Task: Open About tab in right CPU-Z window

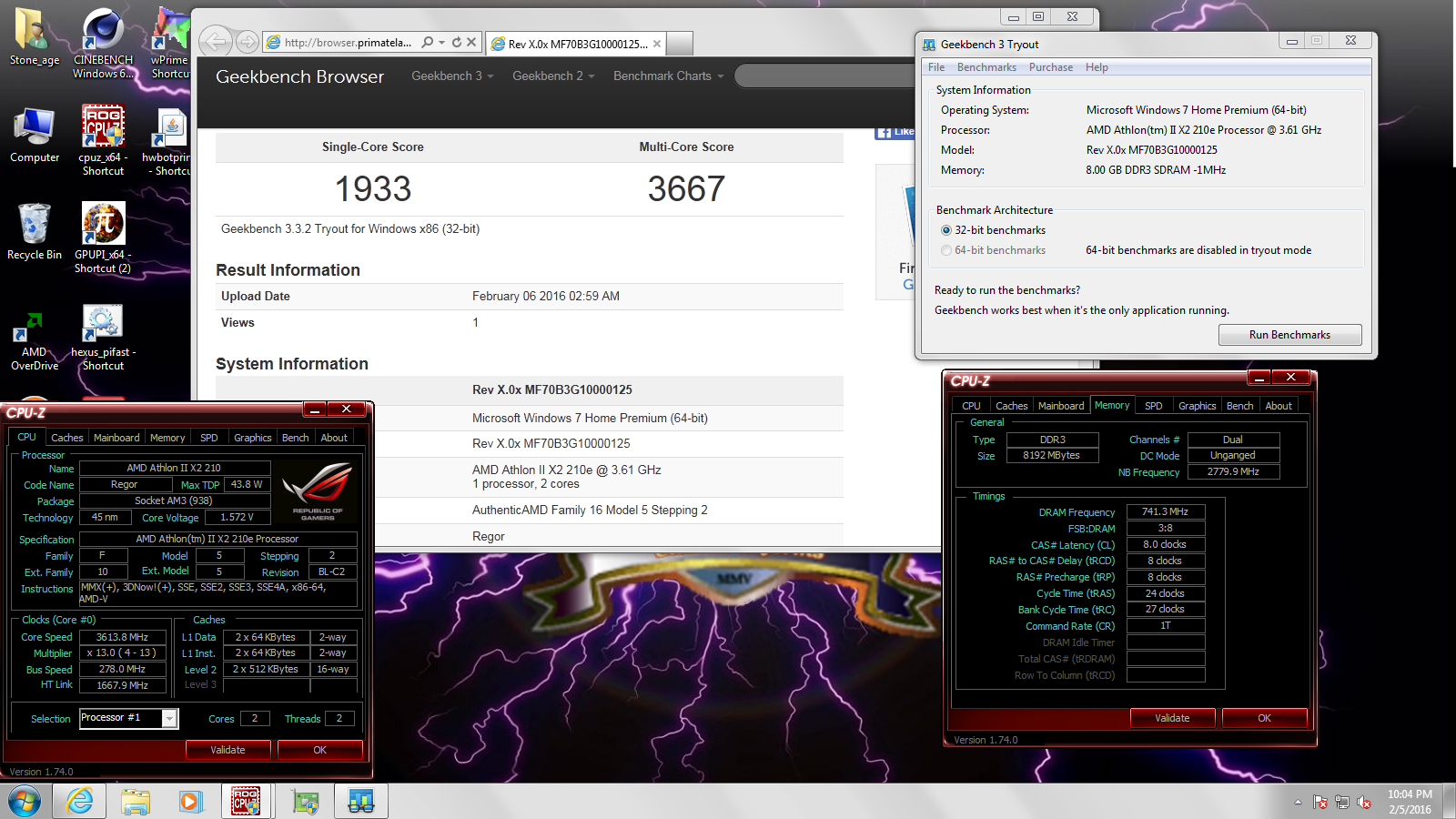Action: pos(1278,406)
